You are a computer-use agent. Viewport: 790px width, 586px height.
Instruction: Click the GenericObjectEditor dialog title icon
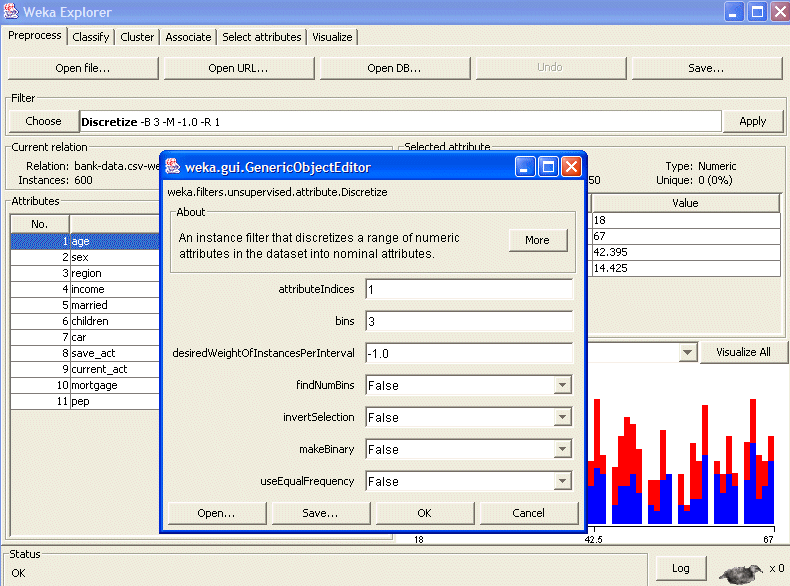point(173,167)
